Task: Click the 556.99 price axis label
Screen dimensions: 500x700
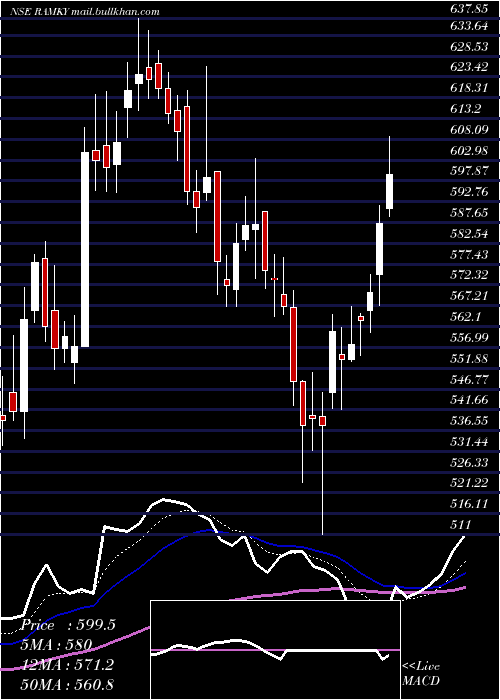Action: pyautogui.click(x=469, y=338)
